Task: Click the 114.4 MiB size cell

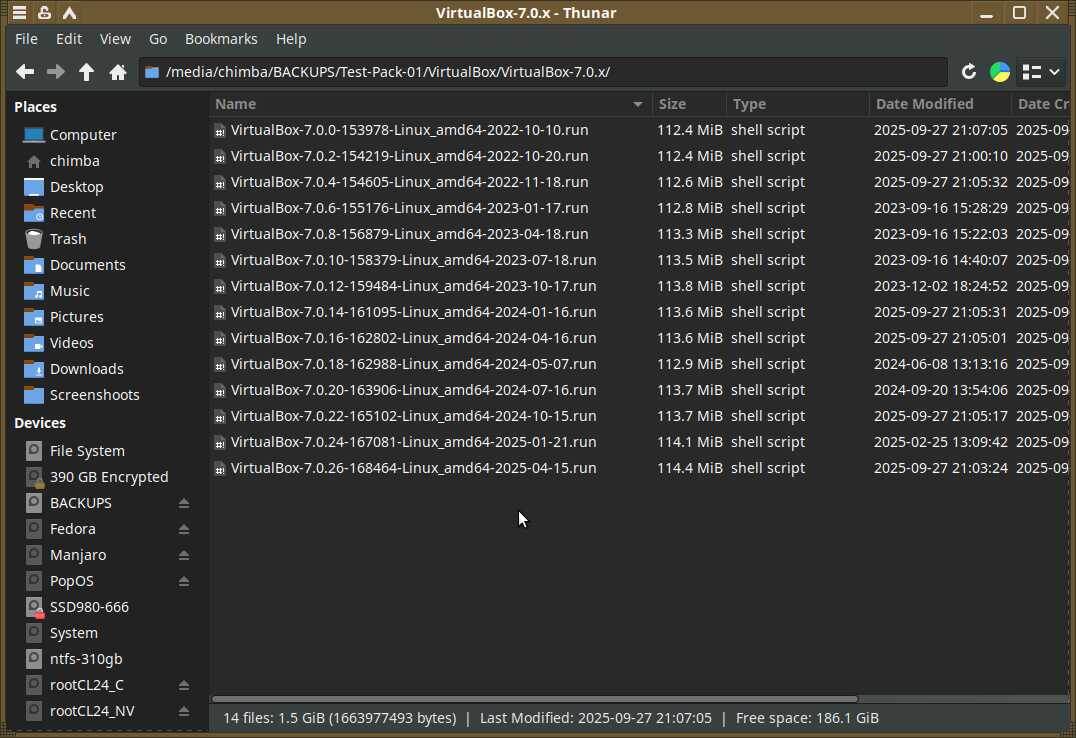Action: tap(690, 468)
